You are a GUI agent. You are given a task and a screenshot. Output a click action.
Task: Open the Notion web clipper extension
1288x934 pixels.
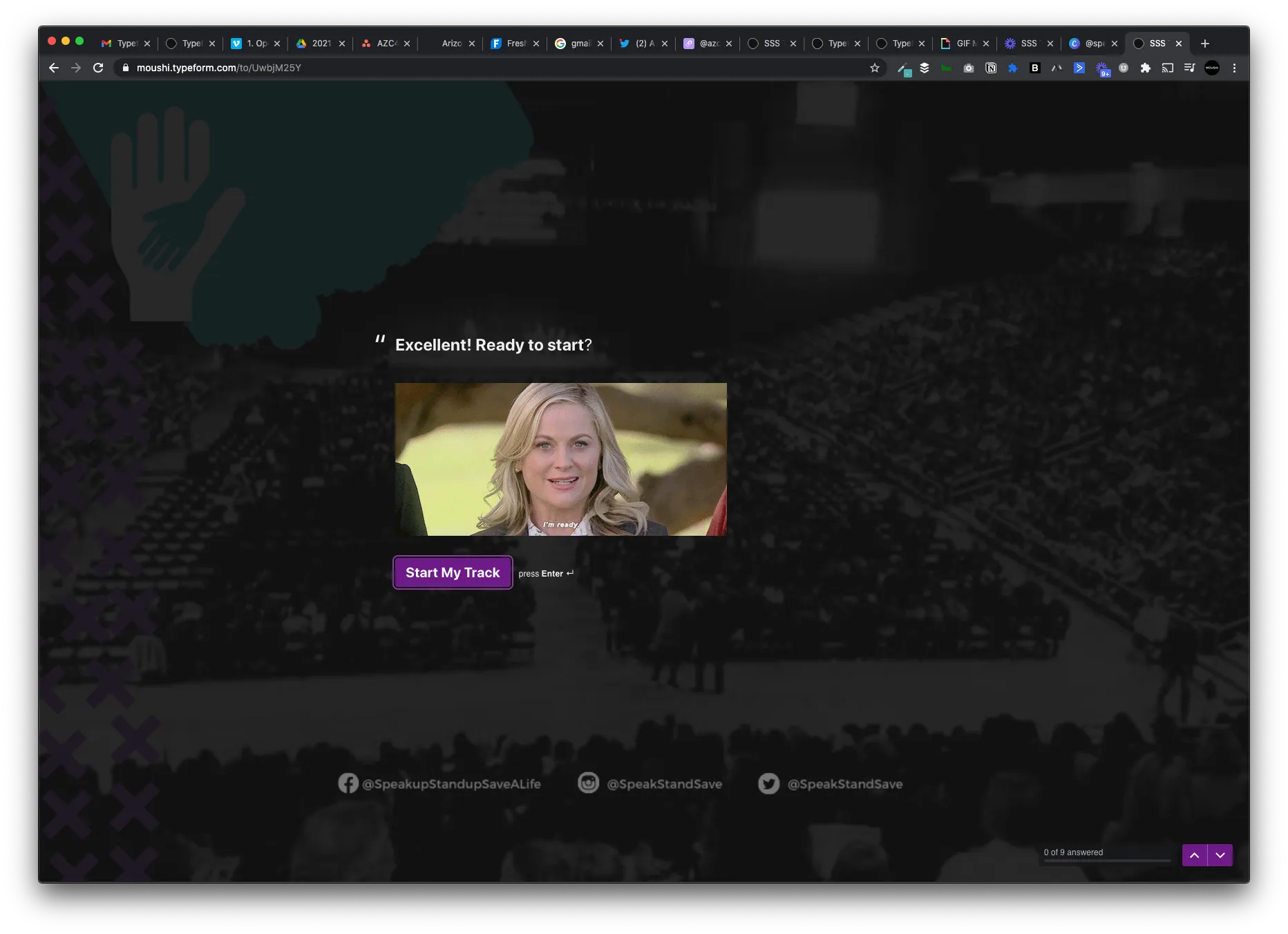(991, 68)
